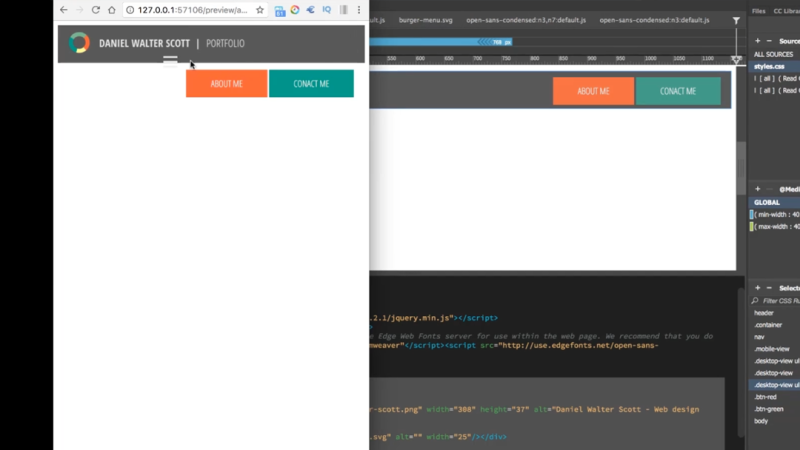Open the blue calendar browser extension
Viewport: 800px width, 450px height.
tap(280, 10)
